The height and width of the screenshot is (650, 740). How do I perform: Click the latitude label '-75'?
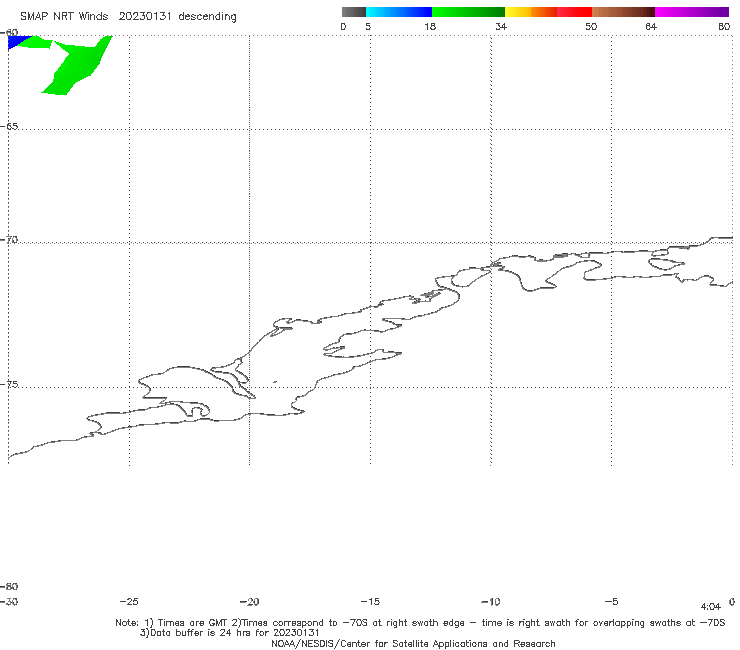tap(9, 385)
